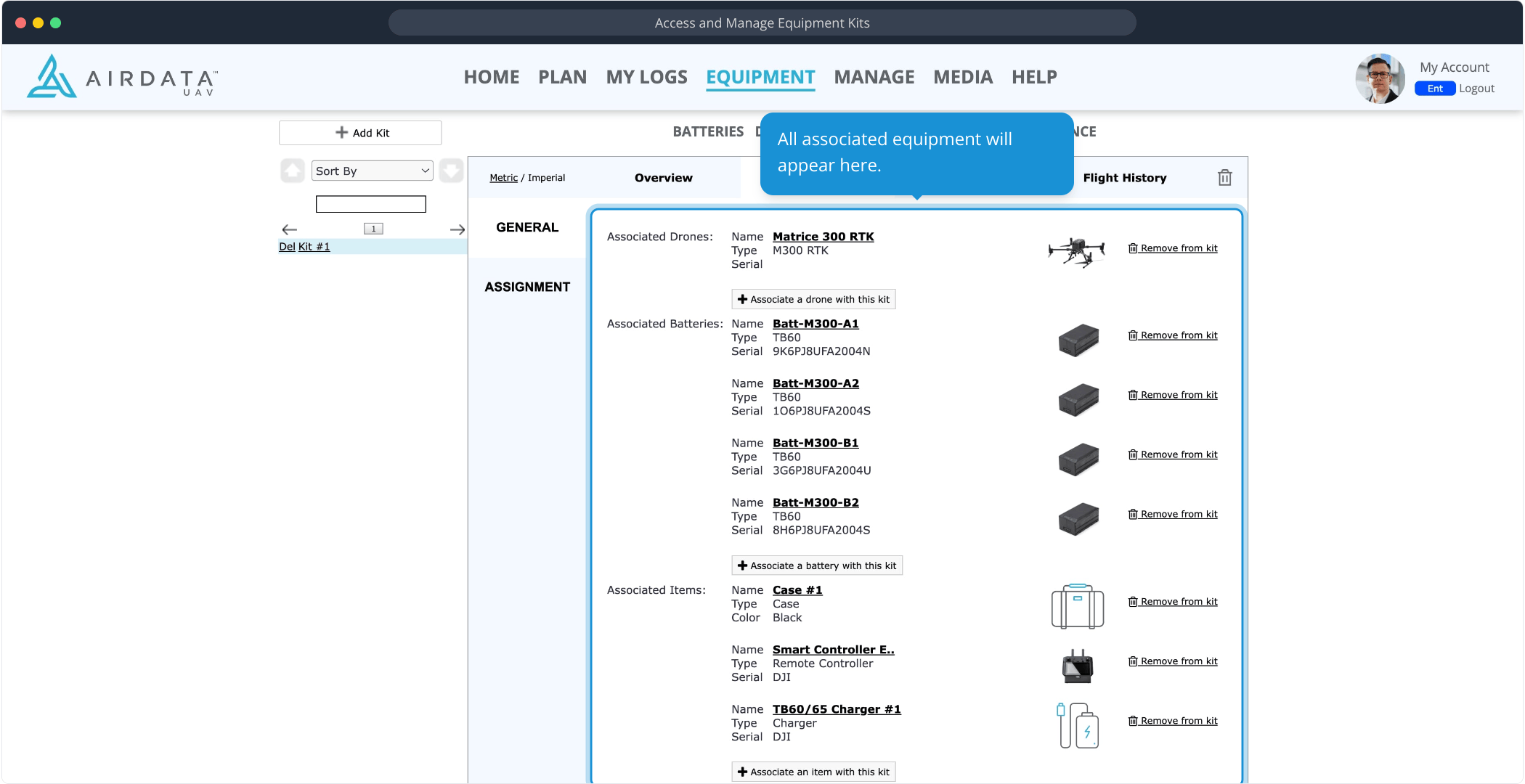This screenshot has height=784, width=1525.
Task: Click Add Kit button
Action: [360, 133]
